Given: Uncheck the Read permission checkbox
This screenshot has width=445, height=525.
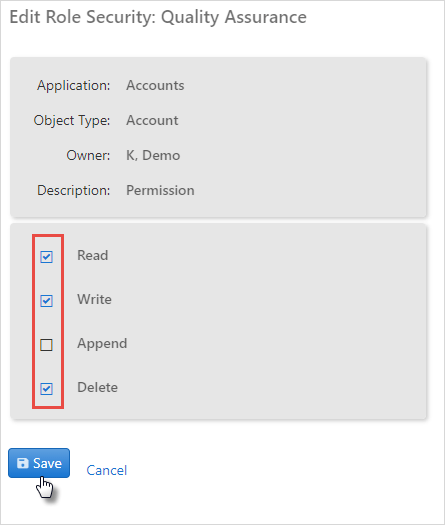Looking at the screenshot, I should tap(46, 257).
